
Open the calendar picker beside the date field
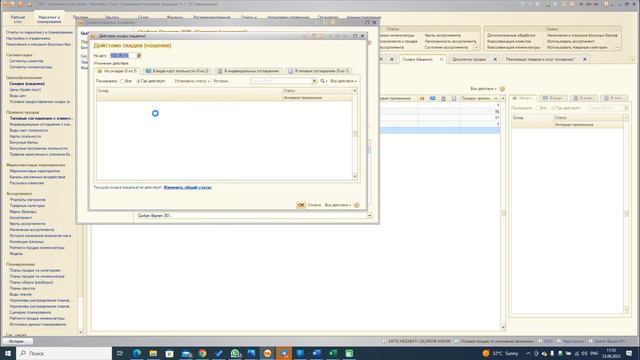tap(139, 56)
